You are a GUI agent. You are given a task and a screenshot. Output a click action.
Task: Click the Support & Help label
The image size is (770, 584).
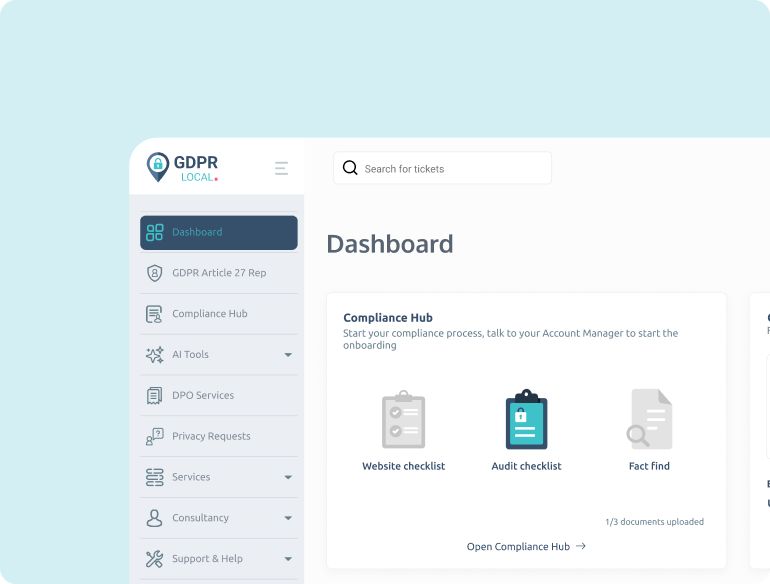(207, 558)
